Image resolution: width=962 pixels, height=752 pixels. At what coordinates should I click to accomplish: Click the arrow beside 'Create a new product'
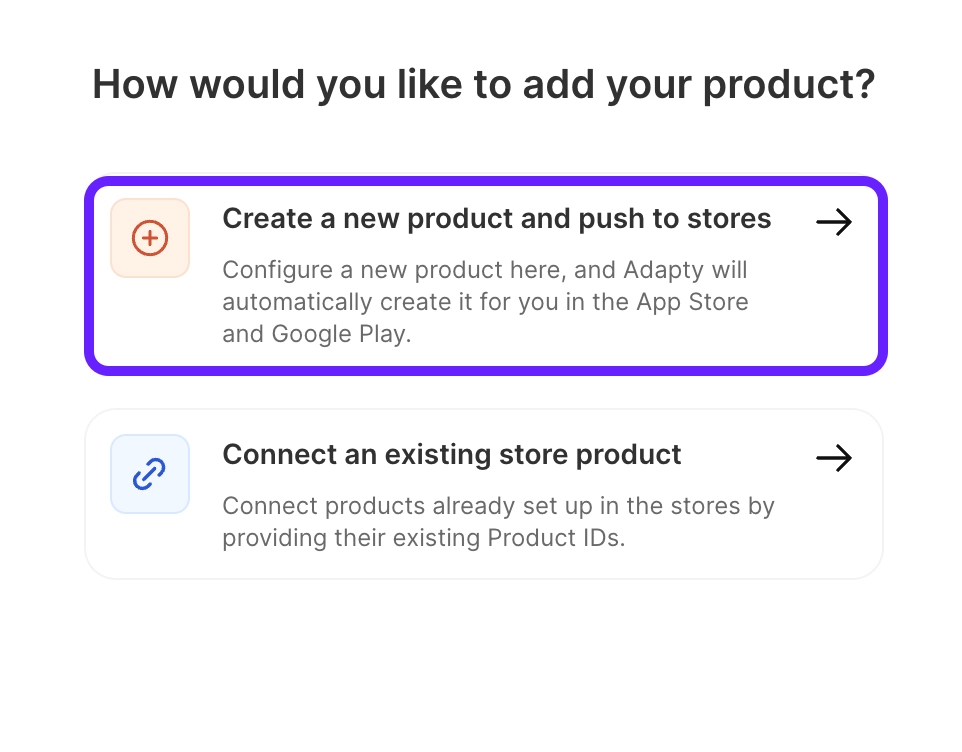(x=833, y=222)
